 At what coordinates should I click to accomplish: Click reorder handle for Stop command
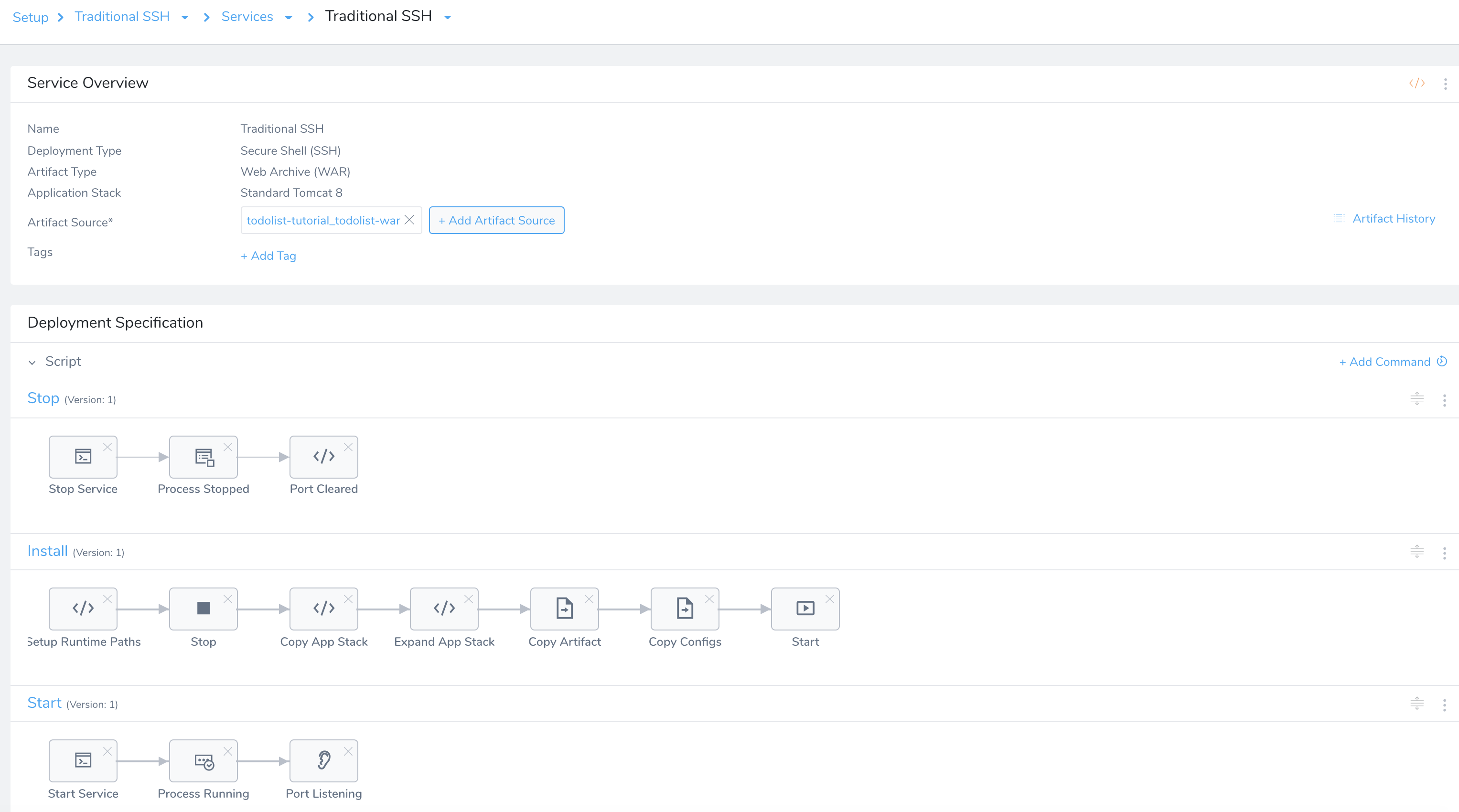(1416, 399)
